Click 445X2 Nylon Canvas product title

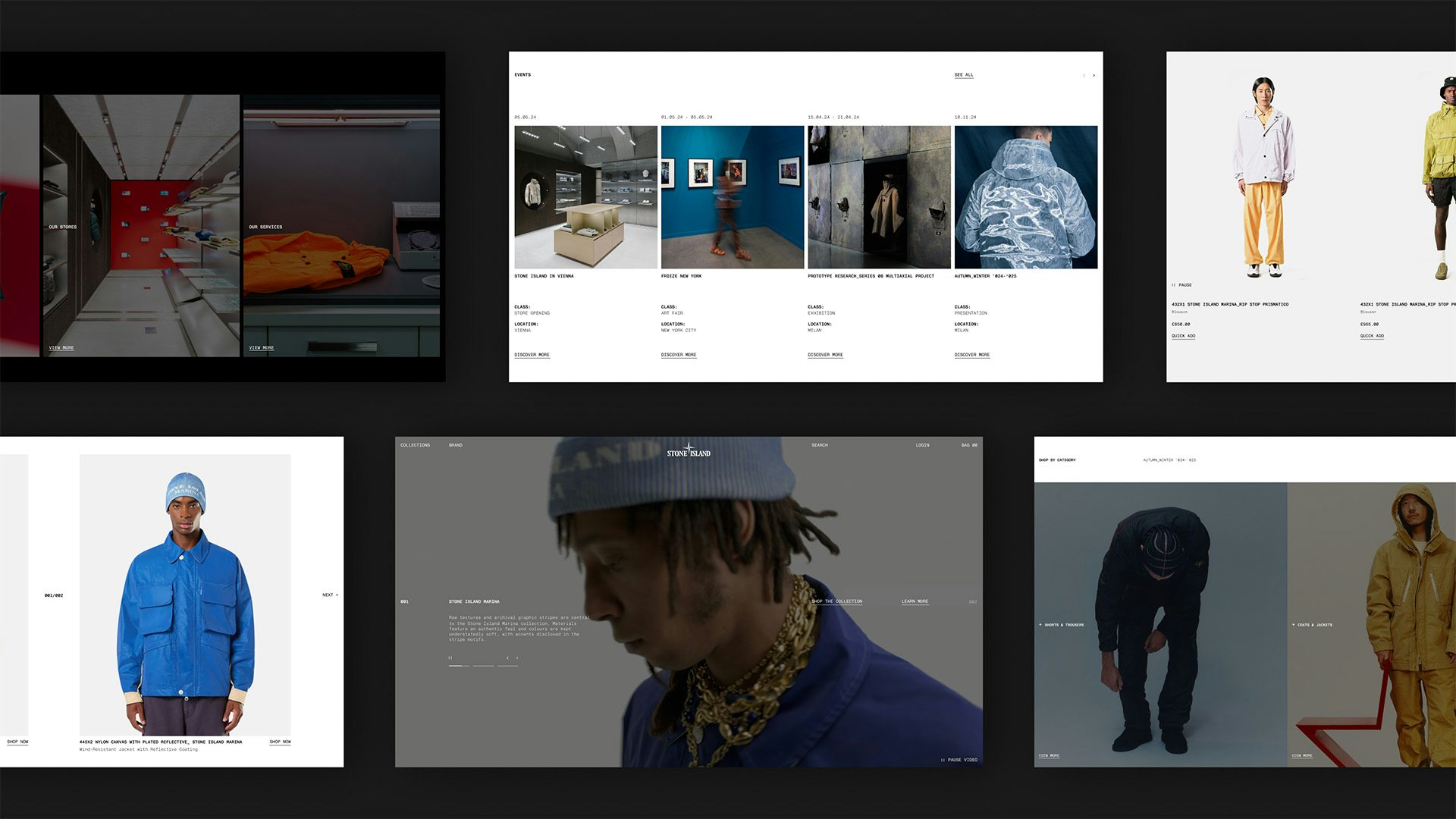161,742
